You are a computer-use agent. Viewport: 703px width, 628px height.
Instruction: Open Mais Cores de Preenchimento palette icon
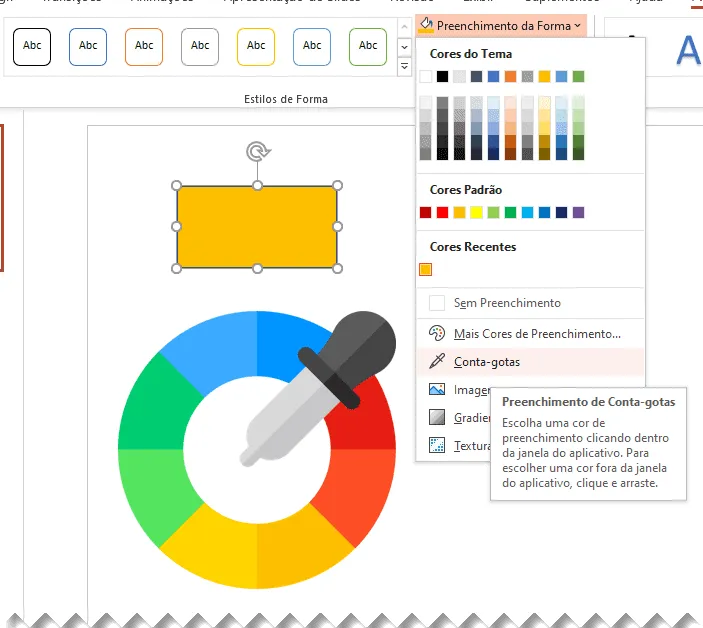[x=437, y=333]
